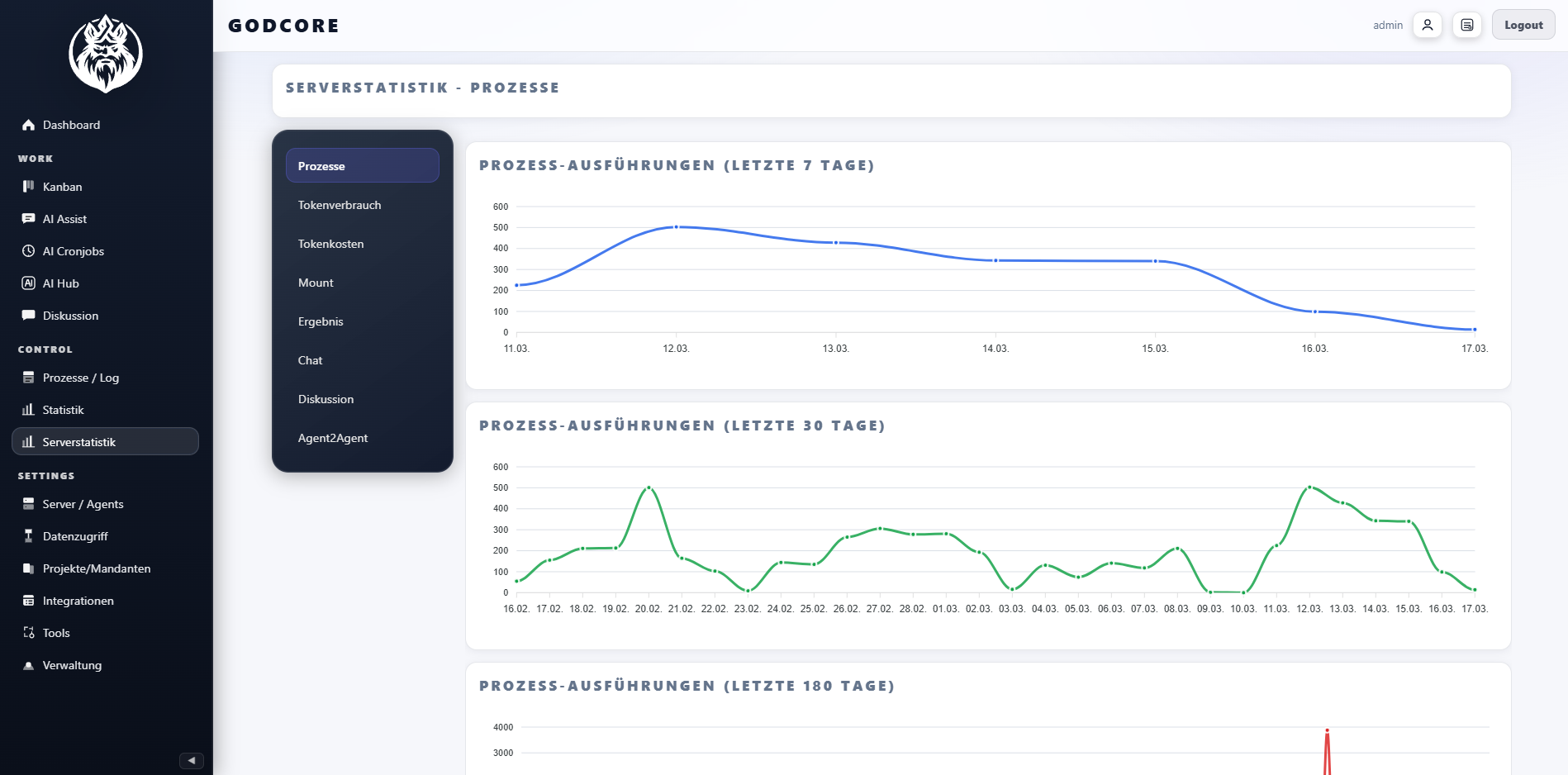Viewport: 1568px width, 775px height.
Task: Click the AI Hub icon
Action: pyautogui.click(x=29, y=283)
